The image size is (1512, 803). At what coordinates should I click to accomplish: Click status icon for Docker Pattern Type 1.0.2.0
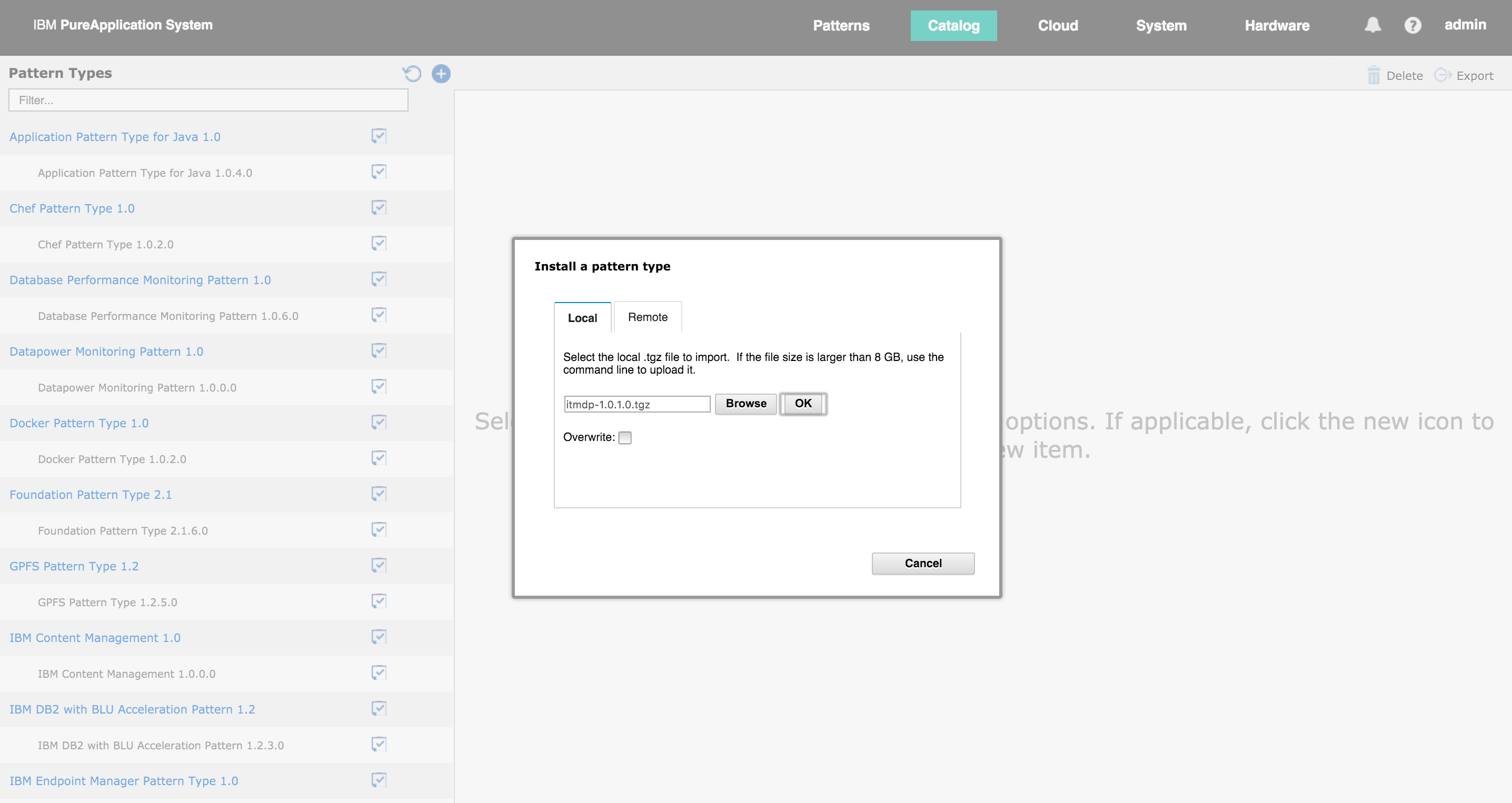click(x=379, y=458)
